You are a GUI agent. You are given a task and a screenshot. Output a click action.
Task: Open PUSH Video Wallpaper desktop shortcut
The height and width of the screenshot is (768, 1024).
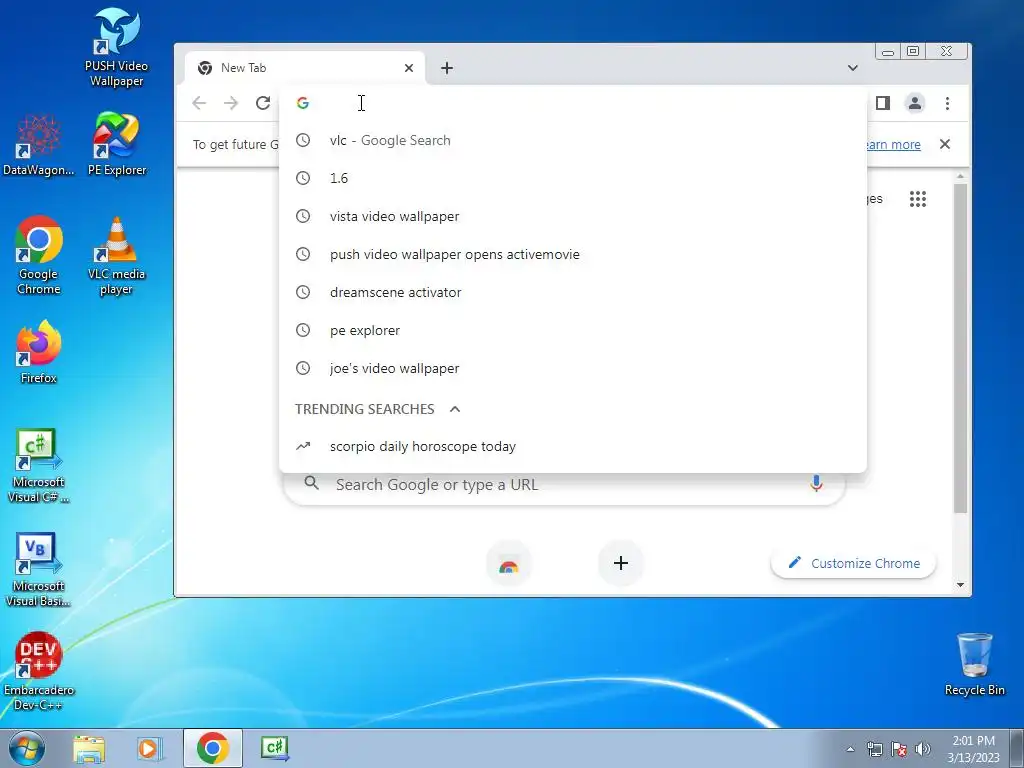point(116,47)
